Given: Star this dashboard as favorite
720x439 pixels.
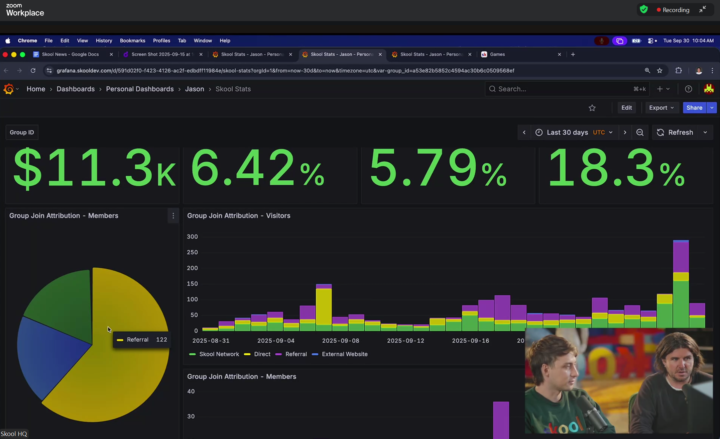Looking at the screenshot, I should tap(592, 107).
